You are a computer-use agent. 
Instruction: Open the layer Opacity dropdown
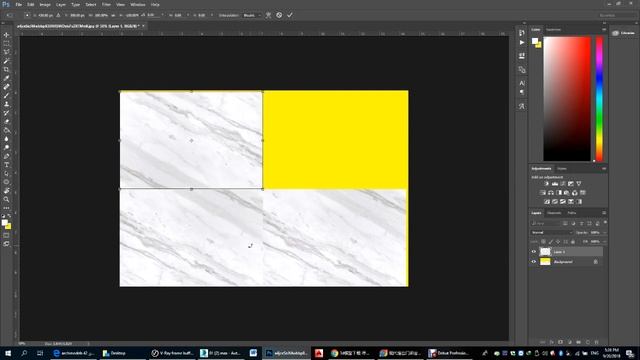tap(604, 232)
